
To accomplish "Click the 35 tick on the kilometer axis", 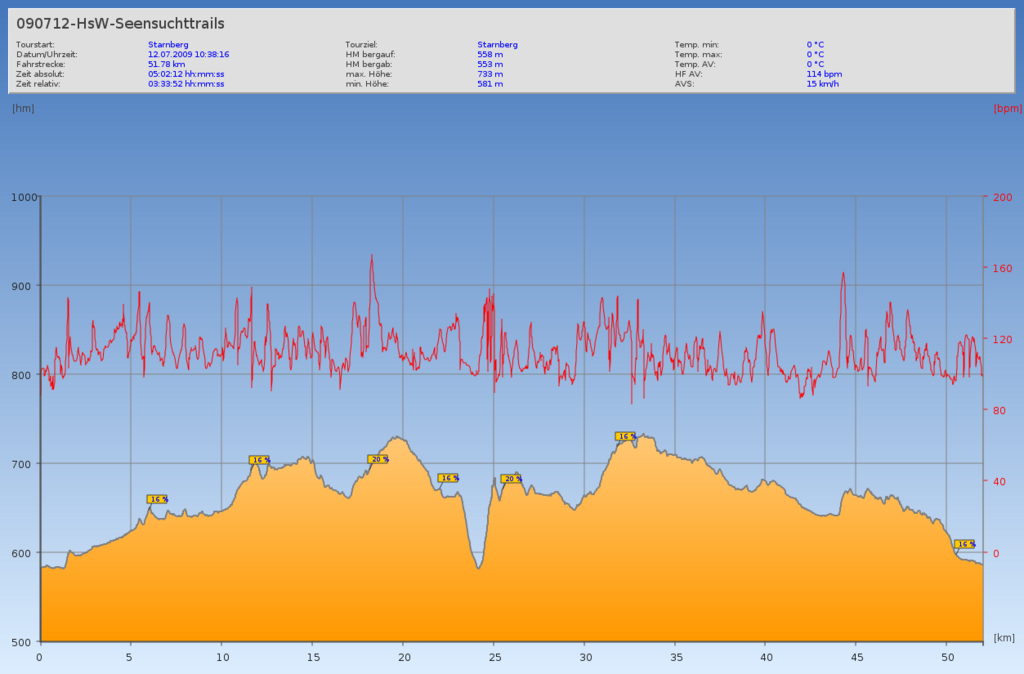I will (x=677, y=658).
